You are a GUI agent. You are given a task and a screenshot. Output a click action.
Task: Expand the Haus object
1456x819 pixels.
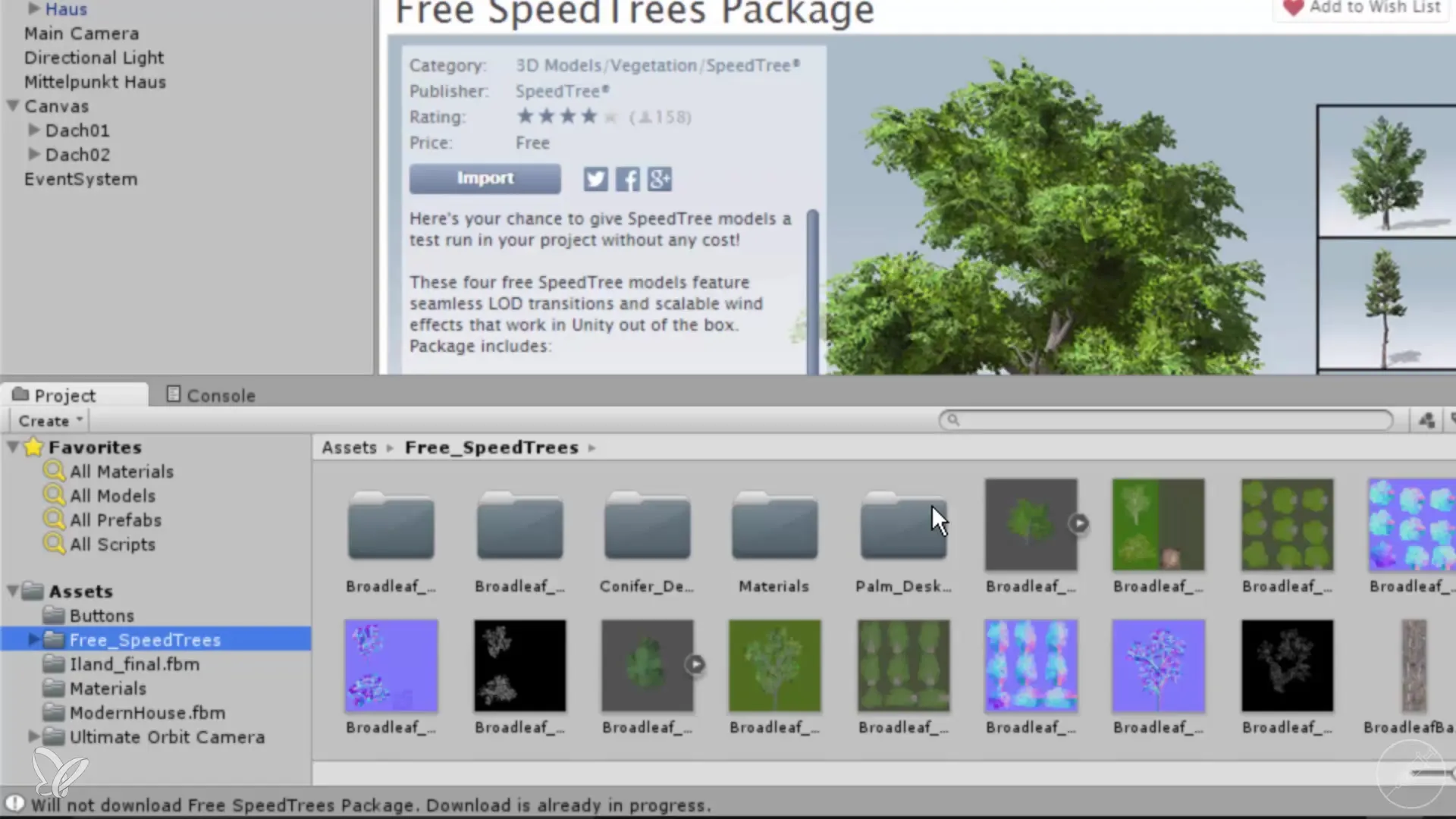[x=33, y=8]
